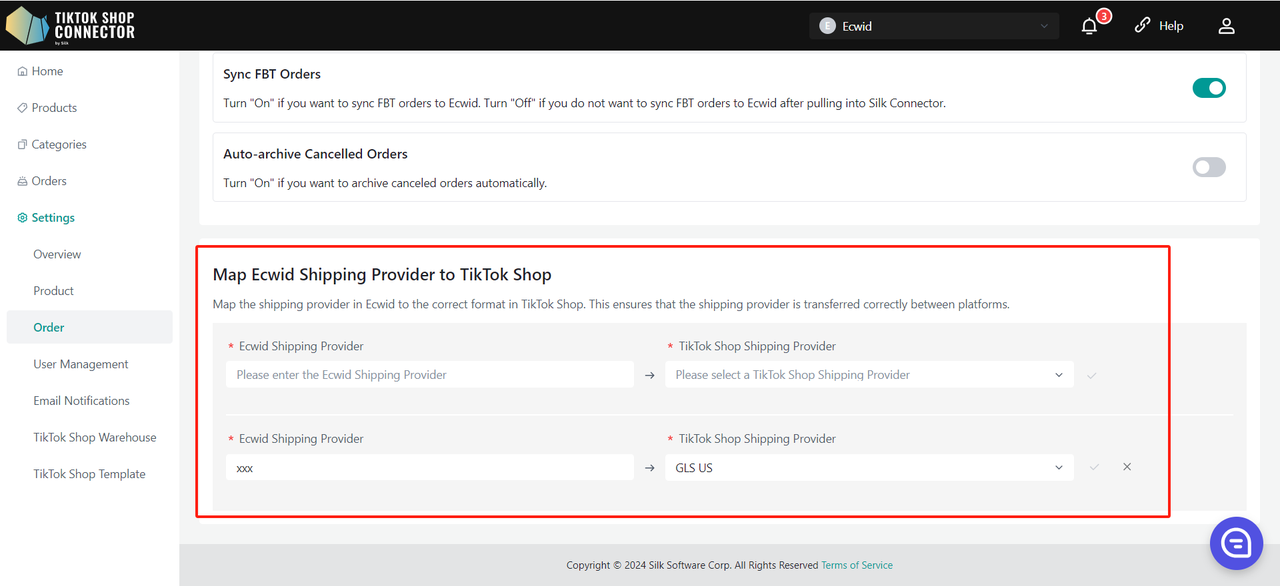
Task: Confirm the xxx to GLS US mapping checkmark
Action: click(1094, 467)
